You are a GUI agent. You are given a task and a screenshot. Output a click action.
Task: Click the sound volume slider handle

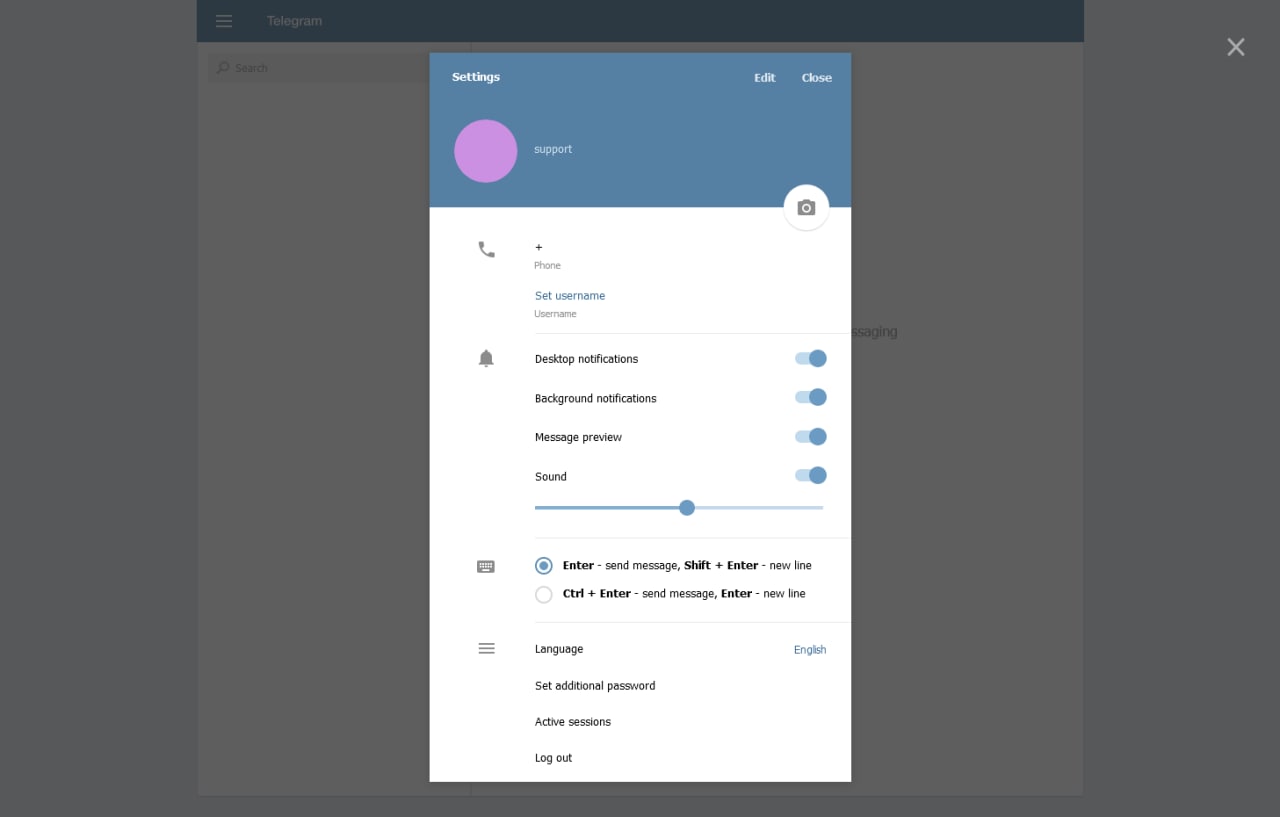coord(687,508)
